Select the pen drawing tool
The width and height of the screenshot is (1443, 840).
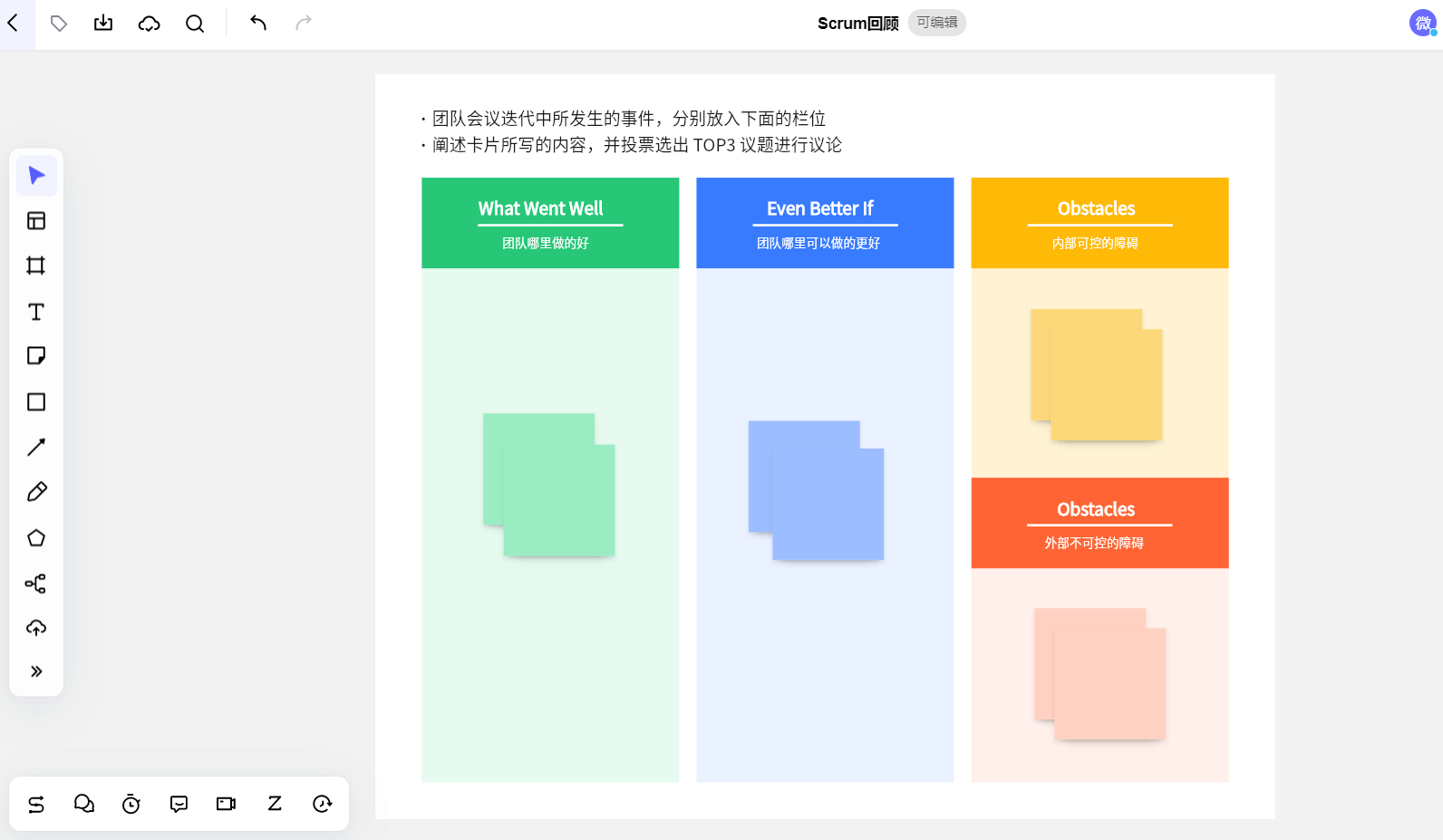[36, 492]
